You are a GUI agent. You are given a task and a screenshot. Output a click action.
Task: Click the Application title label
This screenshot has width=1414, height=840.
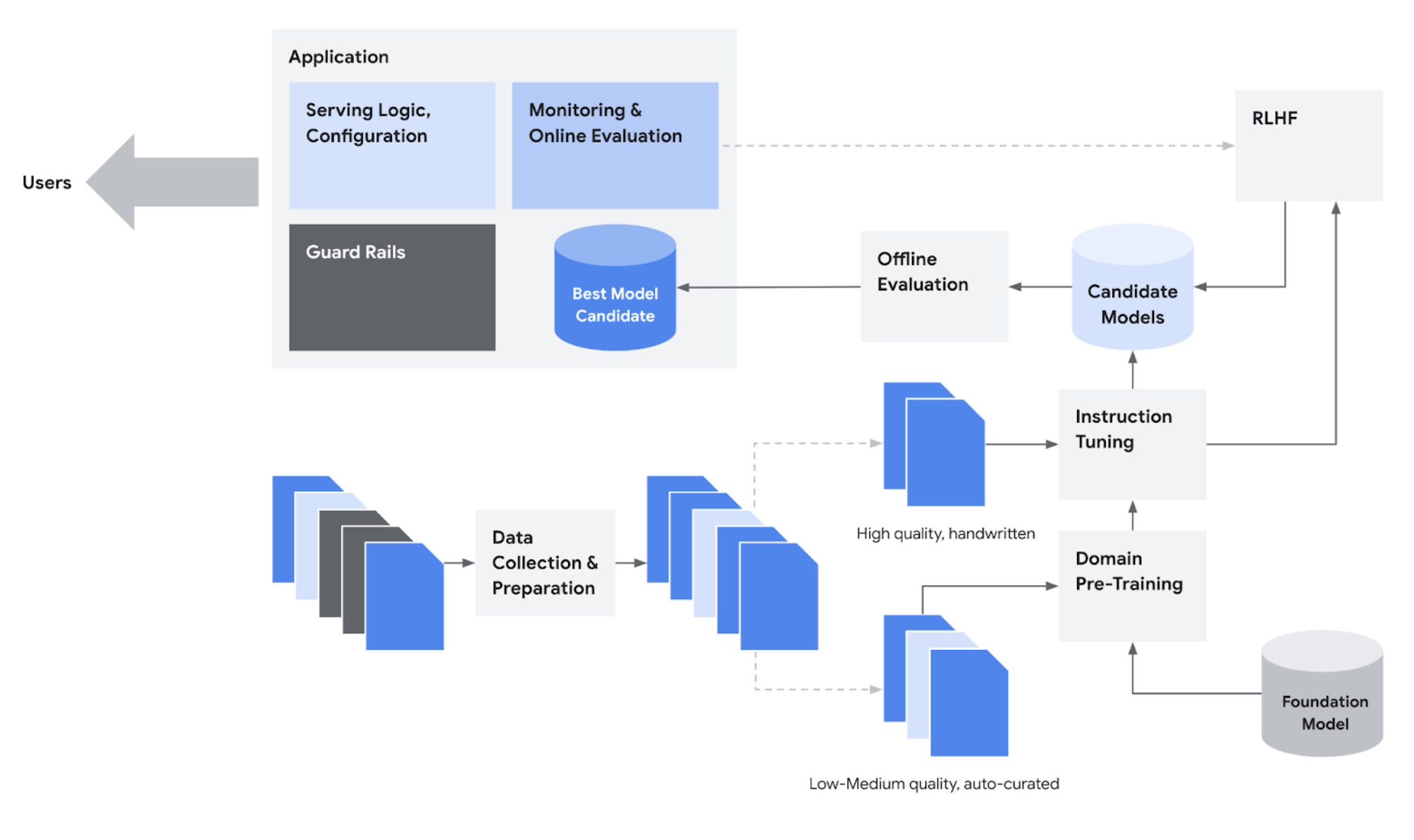[x=338, y=56]
